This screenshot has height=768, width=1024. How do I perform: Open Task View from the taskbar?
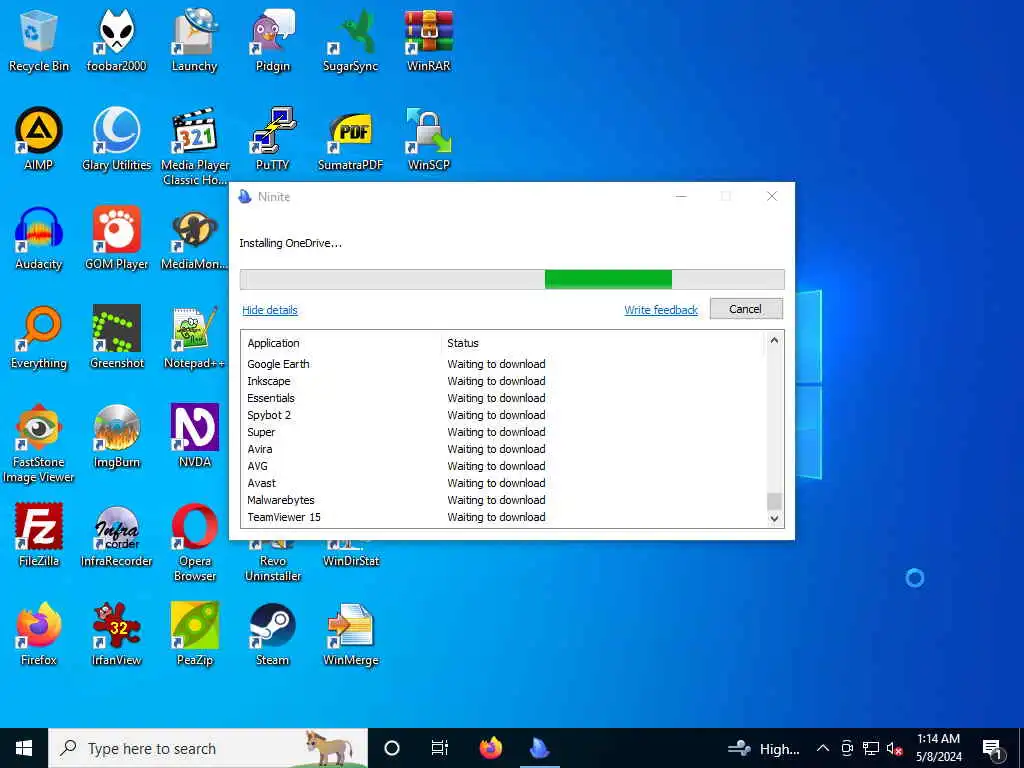point(440,748)
